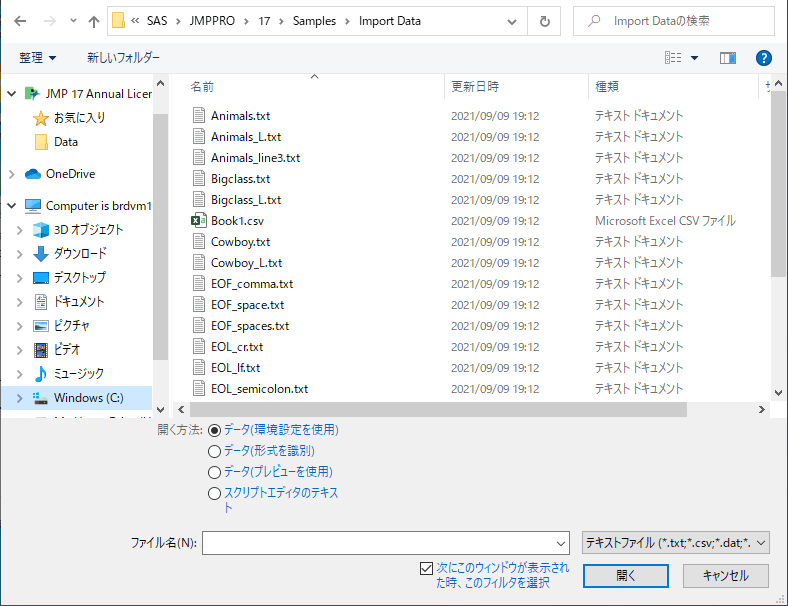Select OneDrive cloud icon in sidebar
This screenshot has height=606, width=788.
coord(33,174)
